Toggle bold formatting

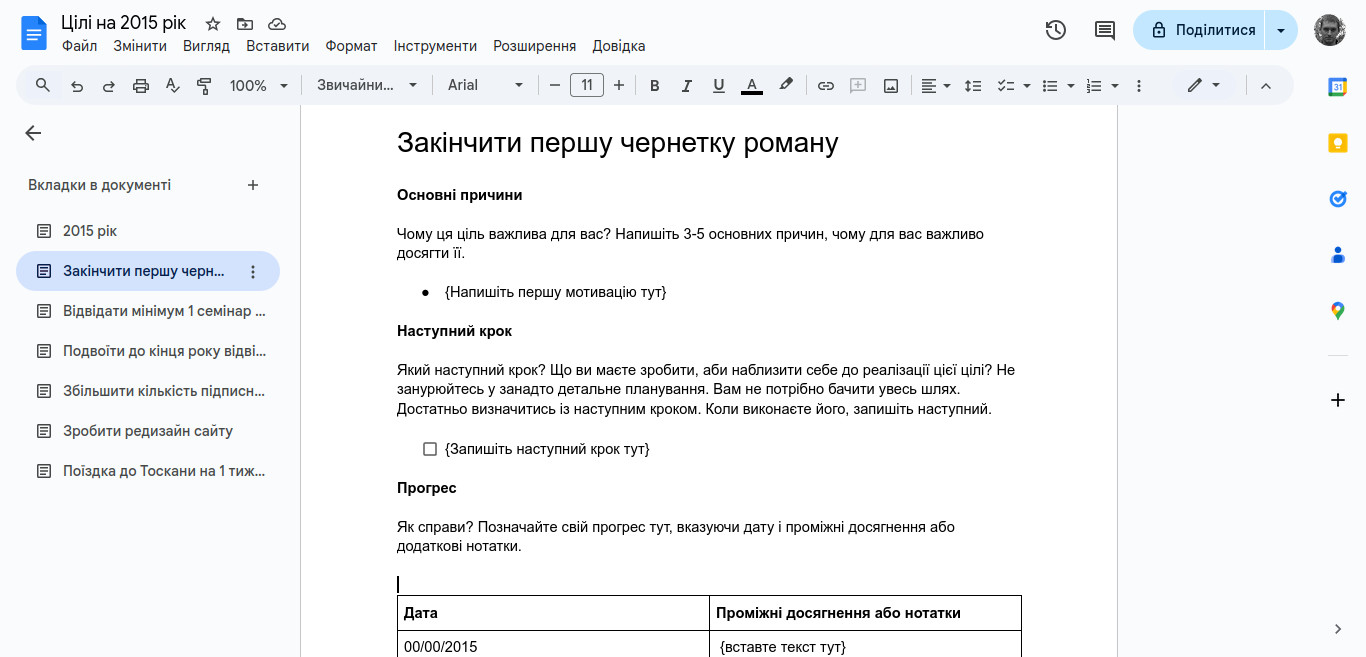(x=655, y=86)
